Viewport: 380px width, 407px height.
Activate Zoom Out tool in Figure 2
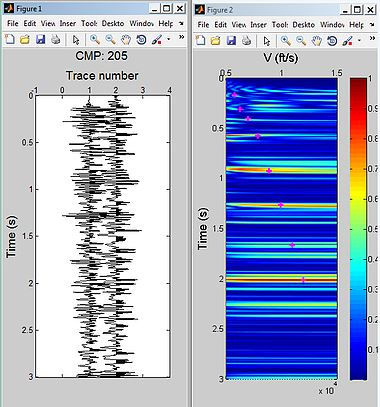tap(301, 41)
